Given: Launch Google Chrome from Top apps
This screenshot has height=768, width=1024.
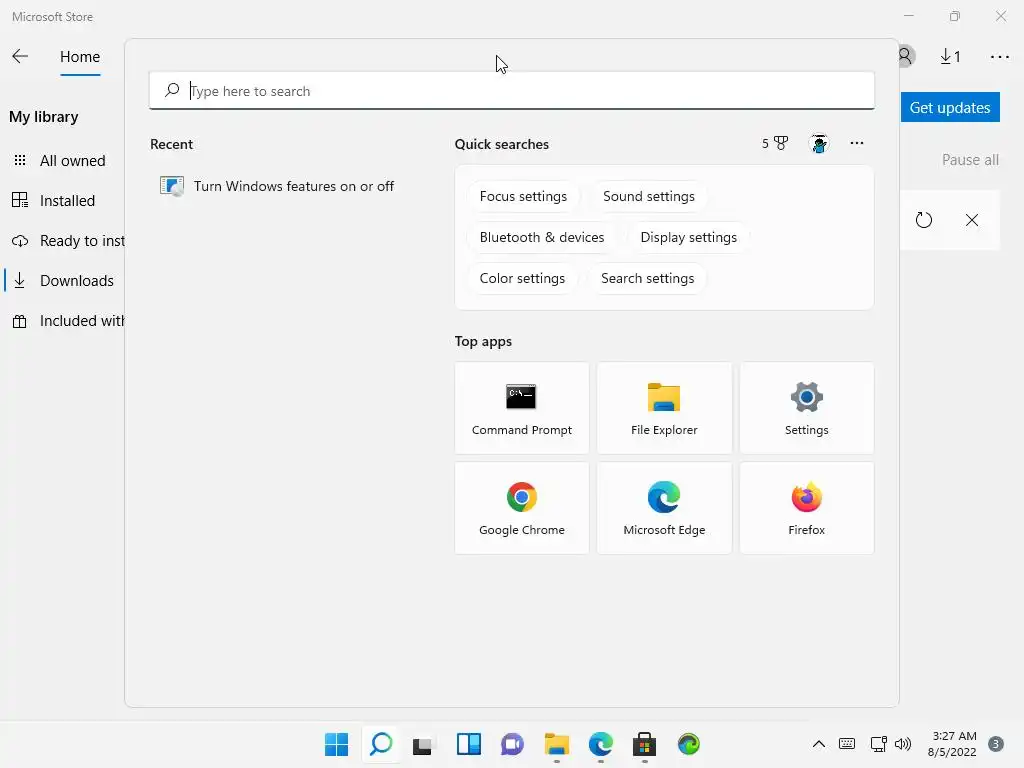Looking at the screenshot, I should coord(522,508).
